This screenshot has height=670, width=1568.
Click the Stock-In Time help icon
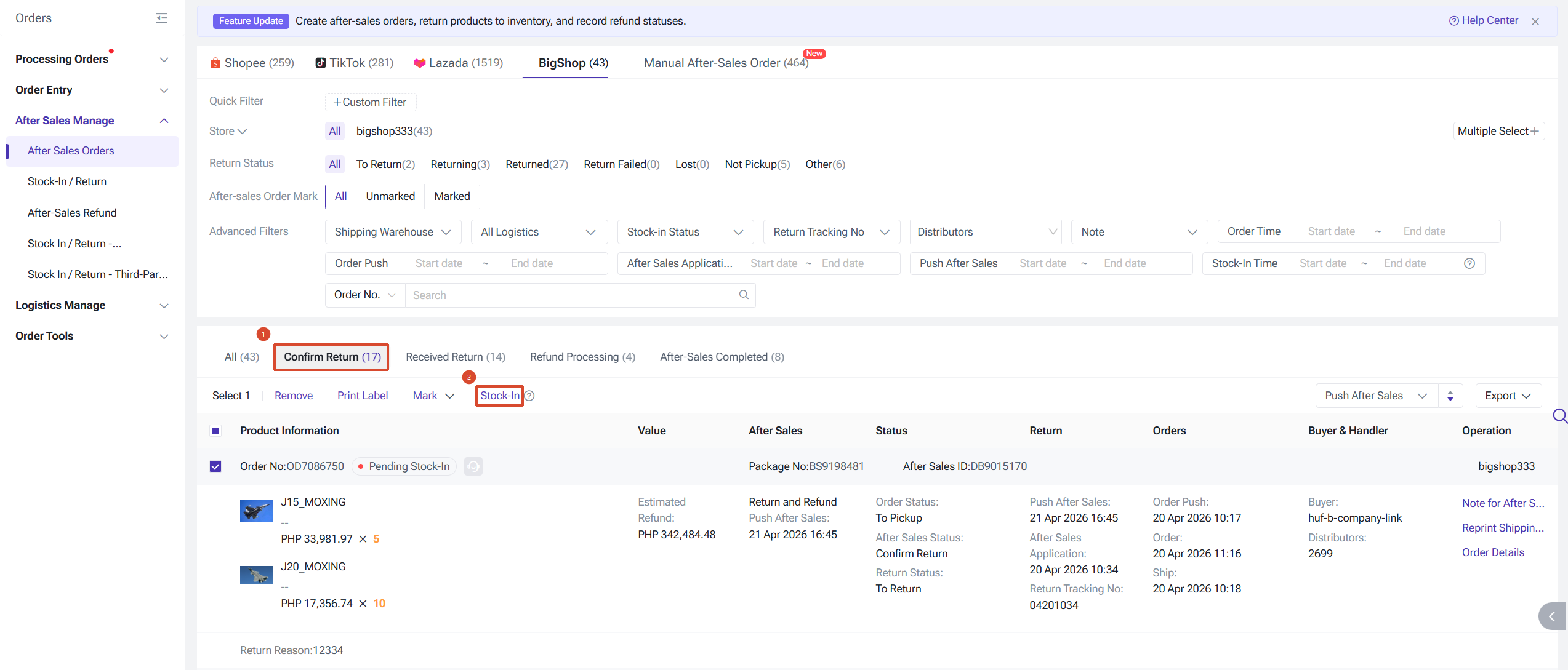click(1469, 263)
